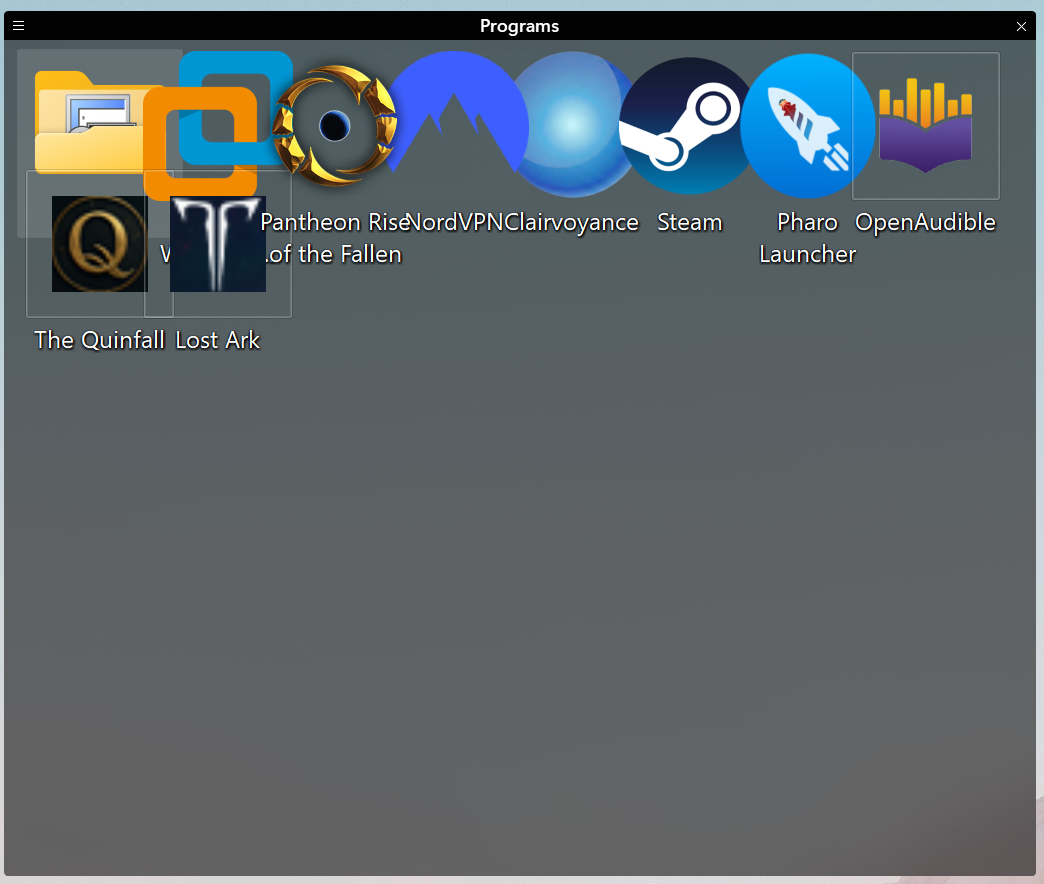Select The Quinfall text label

point(99,340)
